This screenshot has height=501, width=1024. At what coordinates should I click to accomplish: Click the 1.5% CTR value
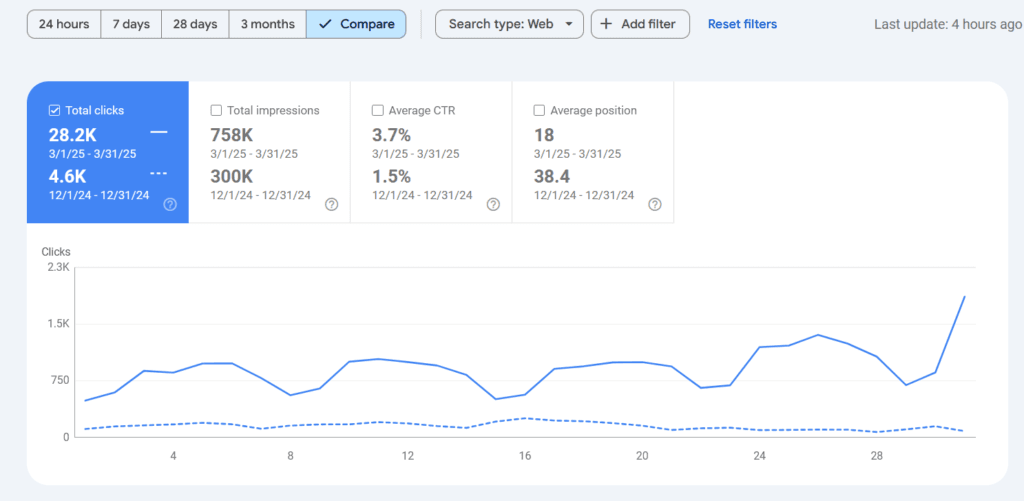click(x=392, y=176)
